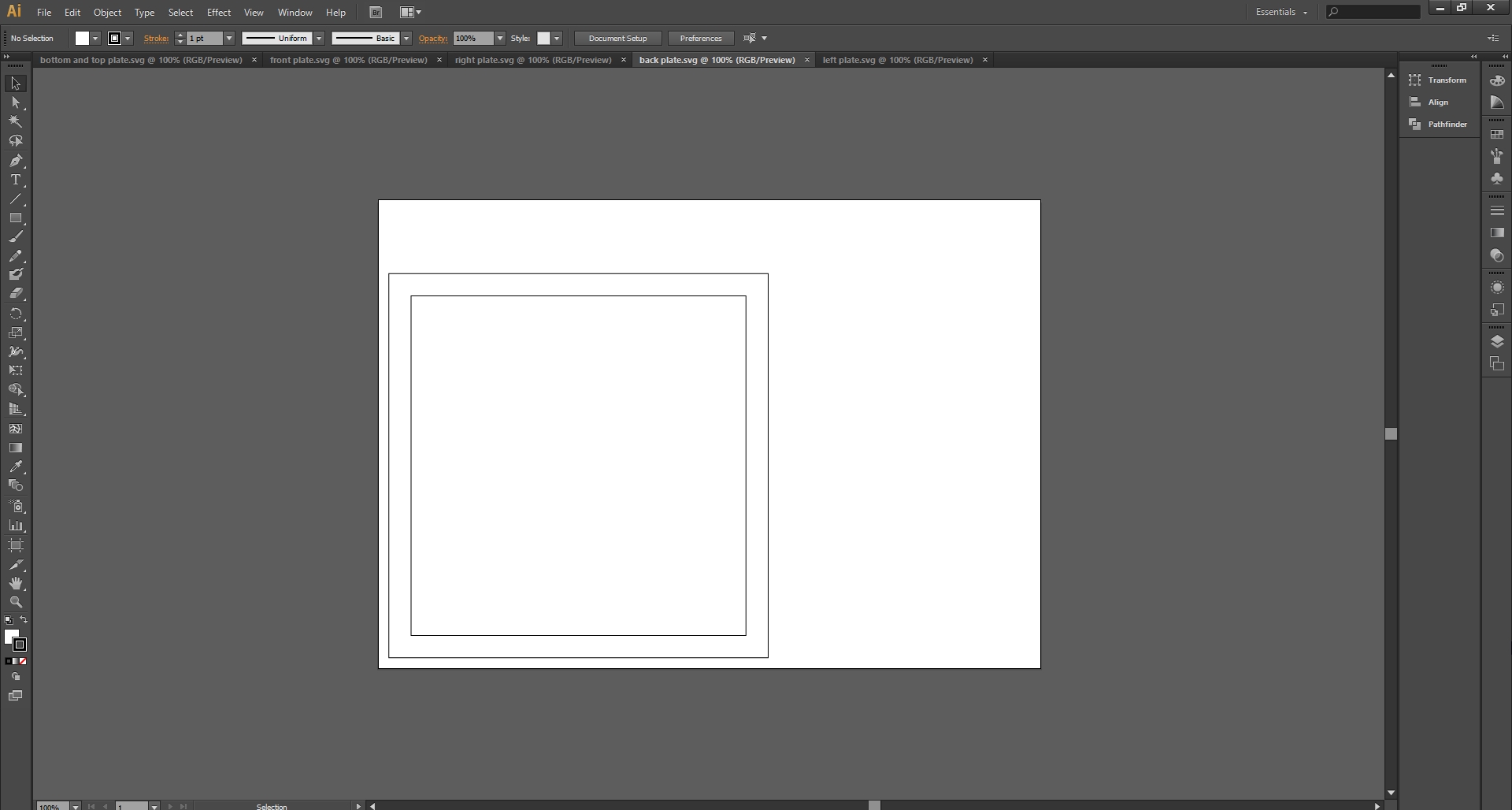Select the Selection tool (black arrow)
Viewport: 1512px width, 810px height.
[x=16, y=84]
